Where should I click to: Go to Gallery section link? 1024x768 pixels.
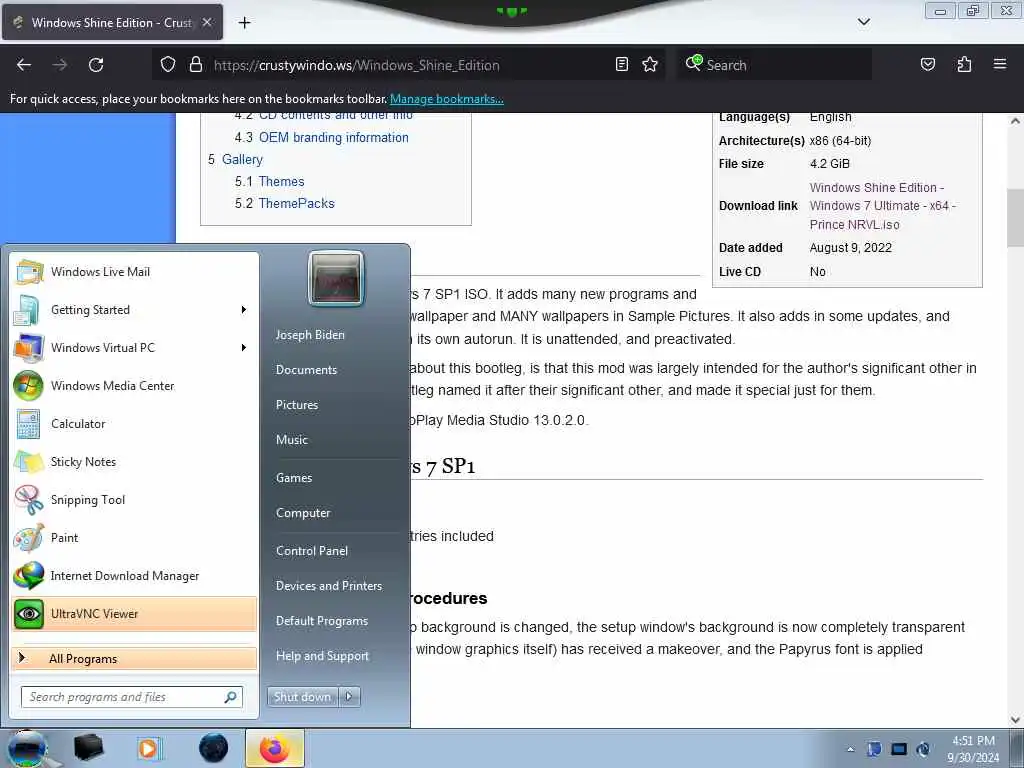242,159
